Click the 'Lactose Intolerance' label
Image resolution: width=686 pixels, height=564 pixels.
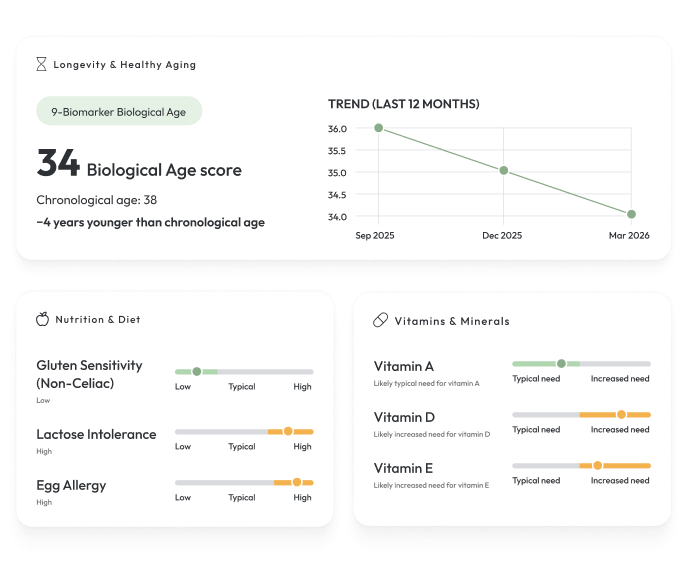tap(96, 434)
